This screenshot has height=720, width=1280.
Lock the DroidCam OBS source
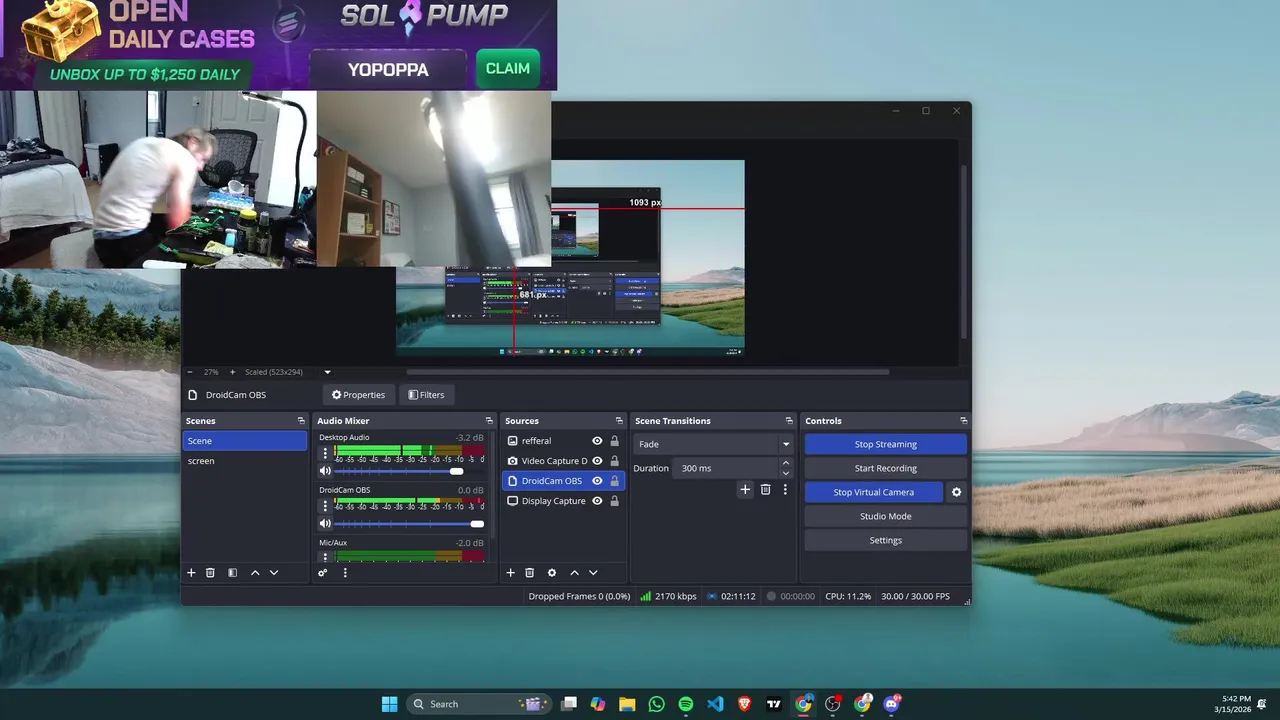pos(614,481)
